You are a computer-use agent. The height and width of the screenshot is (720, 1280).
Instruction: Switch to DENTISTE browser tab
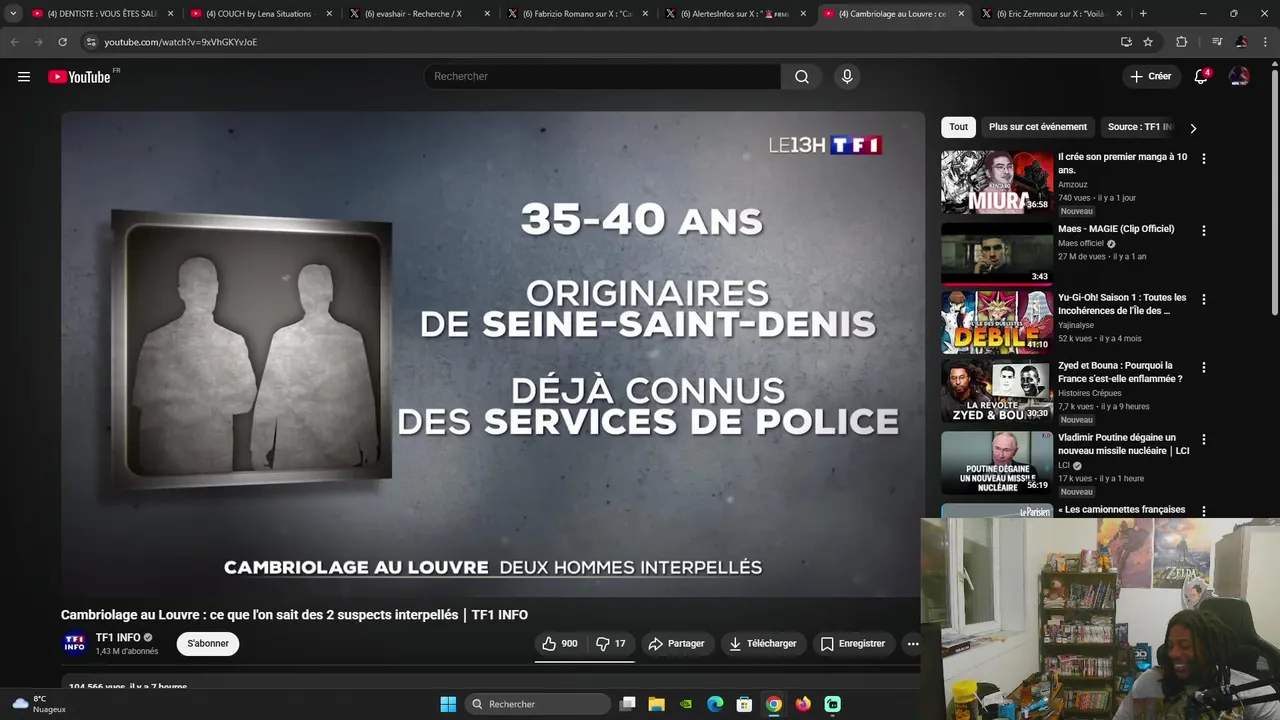[100, 14]
